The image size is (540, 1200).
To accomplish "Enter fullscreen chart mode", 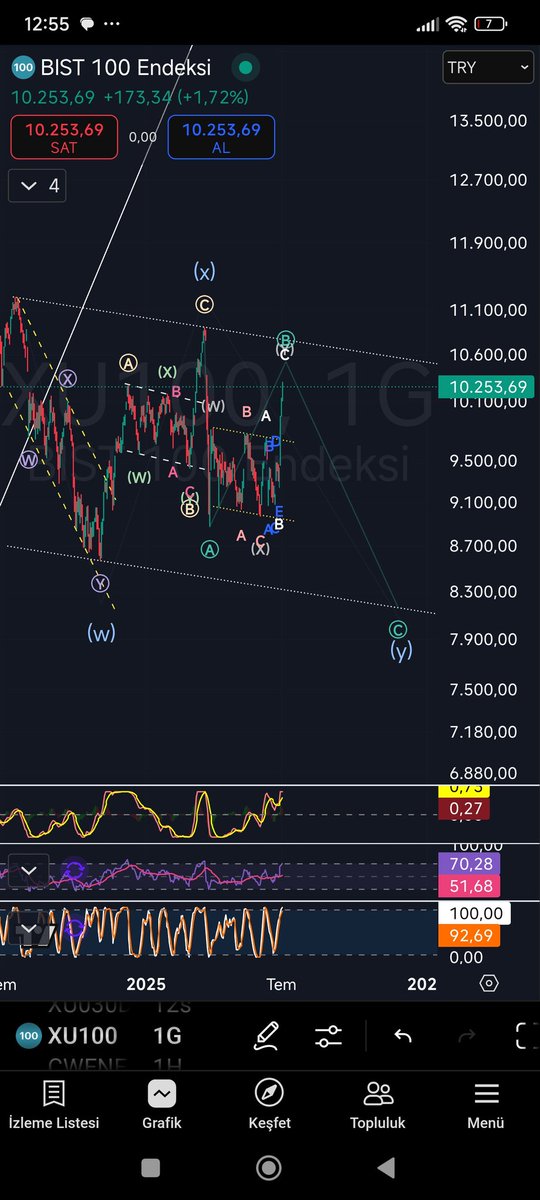I will (x=526, y=1036).
